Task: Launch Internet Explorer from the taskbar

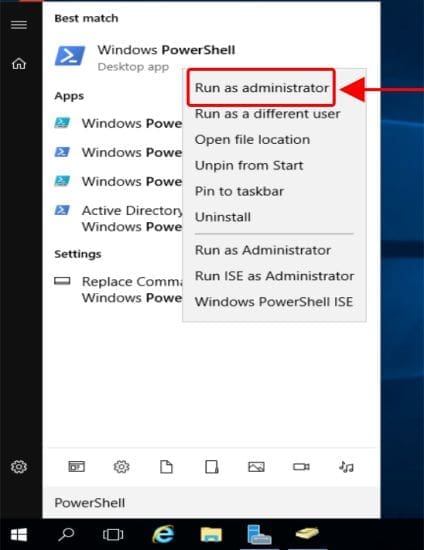Action: [x=163, y=534]
